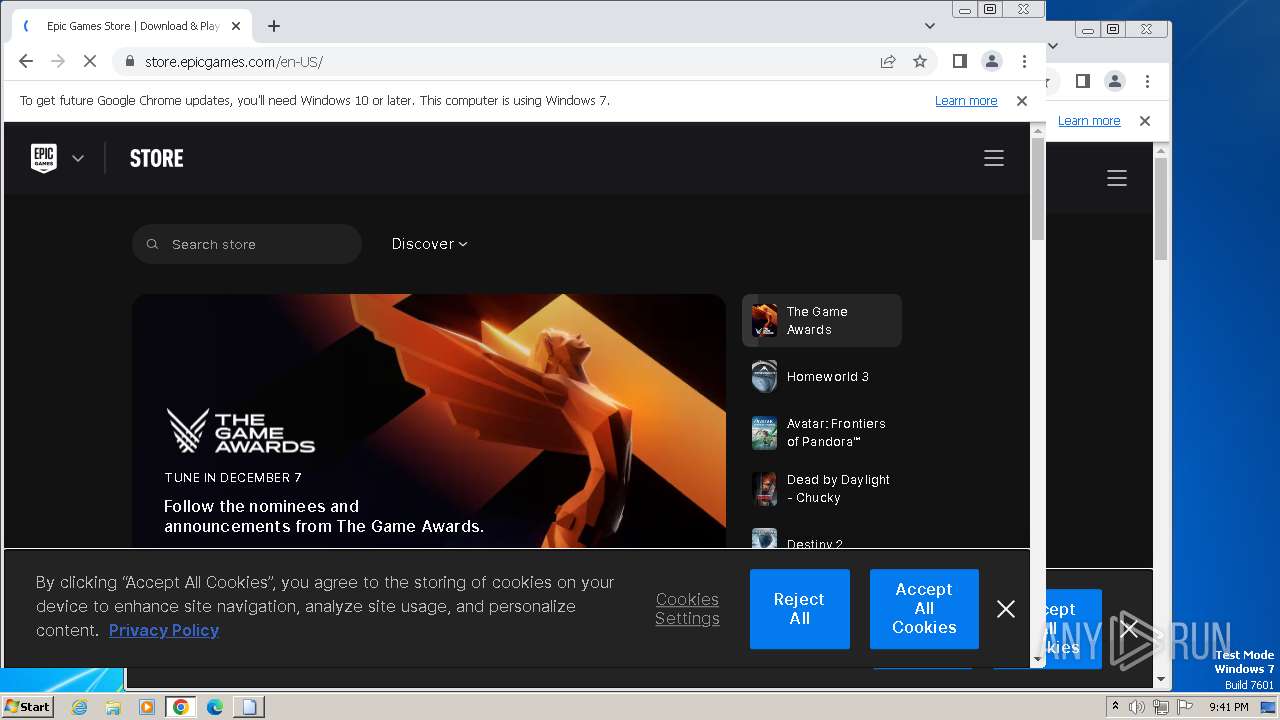View site info lock icon
Viewport: 1280px width, 720px height.
coord(129,61)
